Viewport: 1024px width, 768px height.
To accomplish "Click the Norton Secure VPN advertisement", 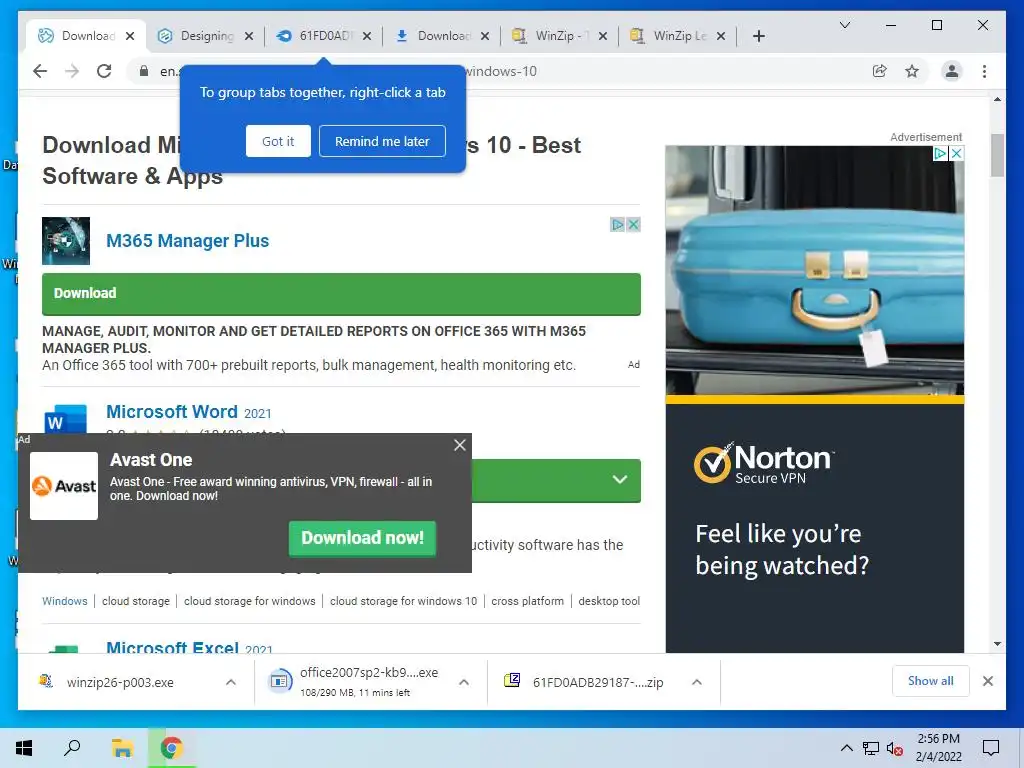I will [814, 399].
